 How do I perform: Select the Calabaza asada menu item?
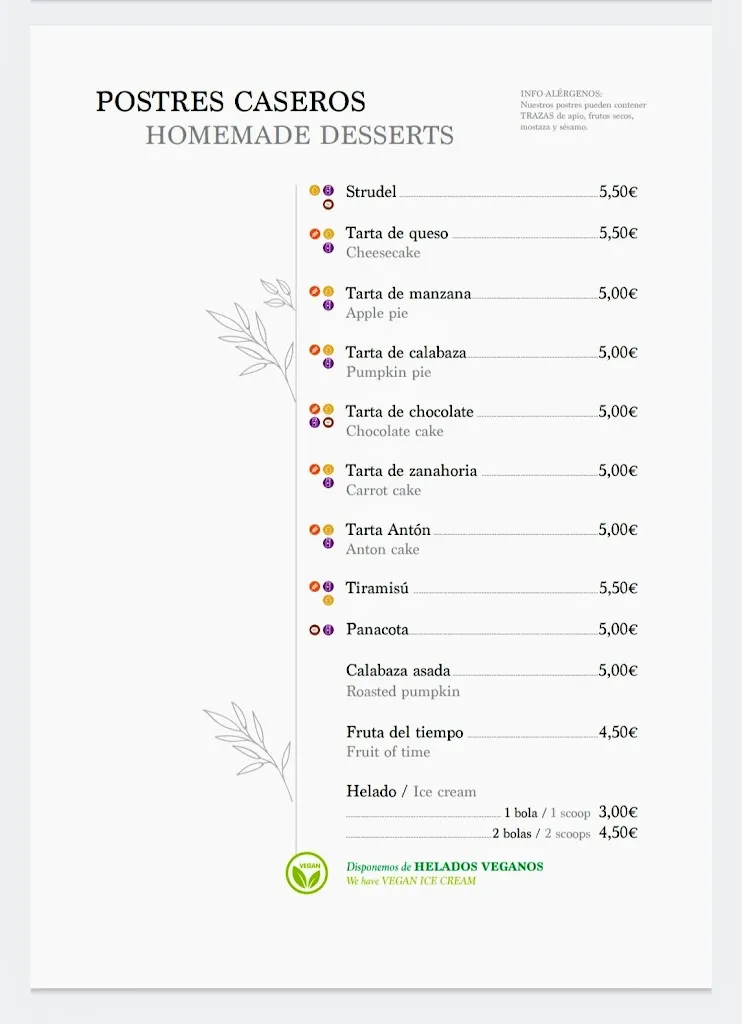[398, 671]
